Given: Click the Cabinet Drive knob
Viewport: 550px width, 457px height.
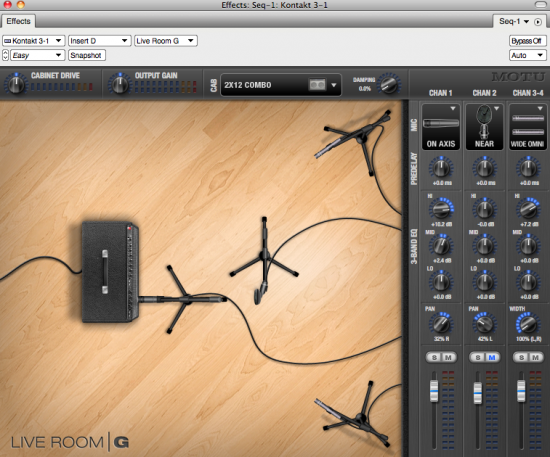Looking at the screenshot, I should click(15, 85).
